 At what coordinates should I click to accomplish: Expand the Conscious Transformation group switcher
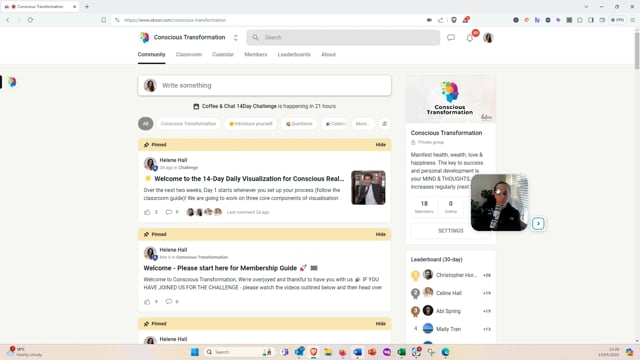[236, 38]
